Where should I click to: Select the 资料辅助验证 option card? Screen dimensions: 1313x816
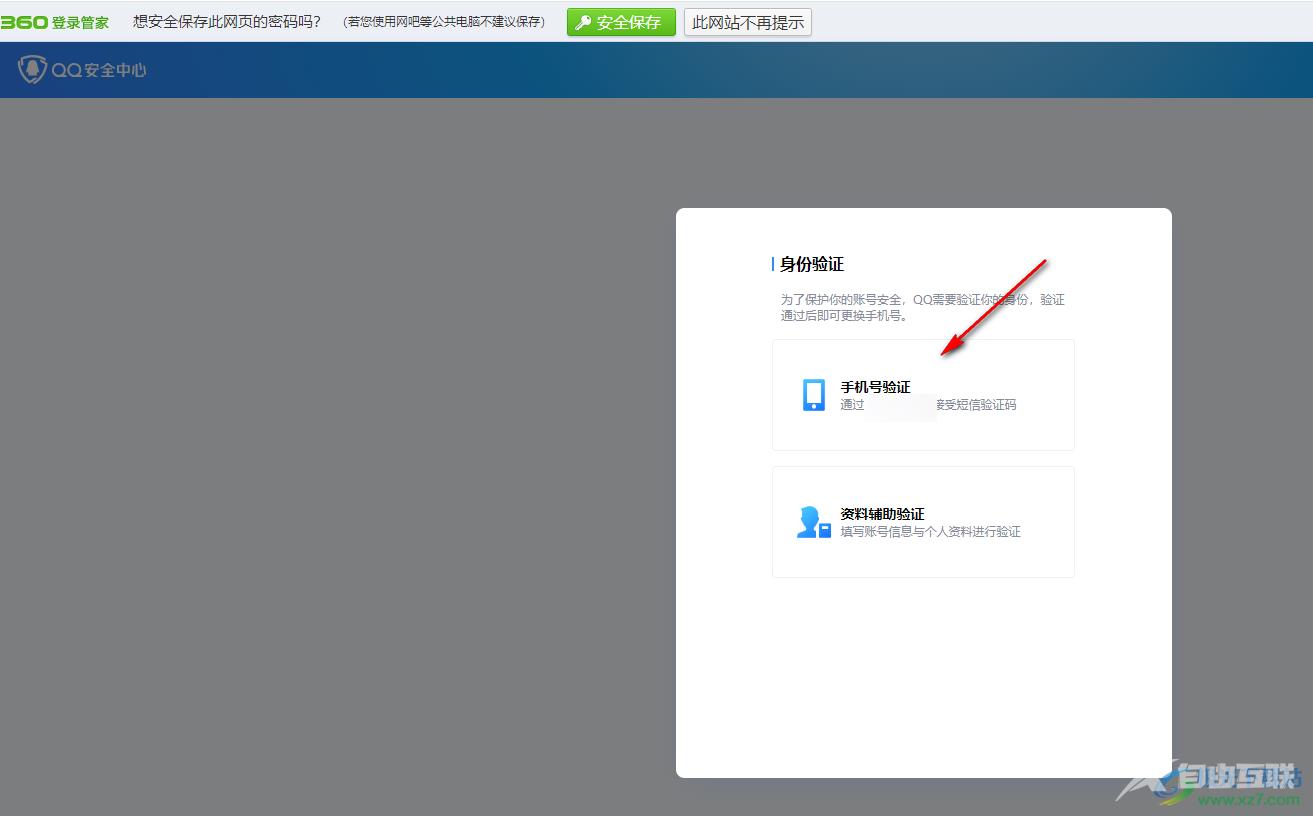(x=923, y=522)
